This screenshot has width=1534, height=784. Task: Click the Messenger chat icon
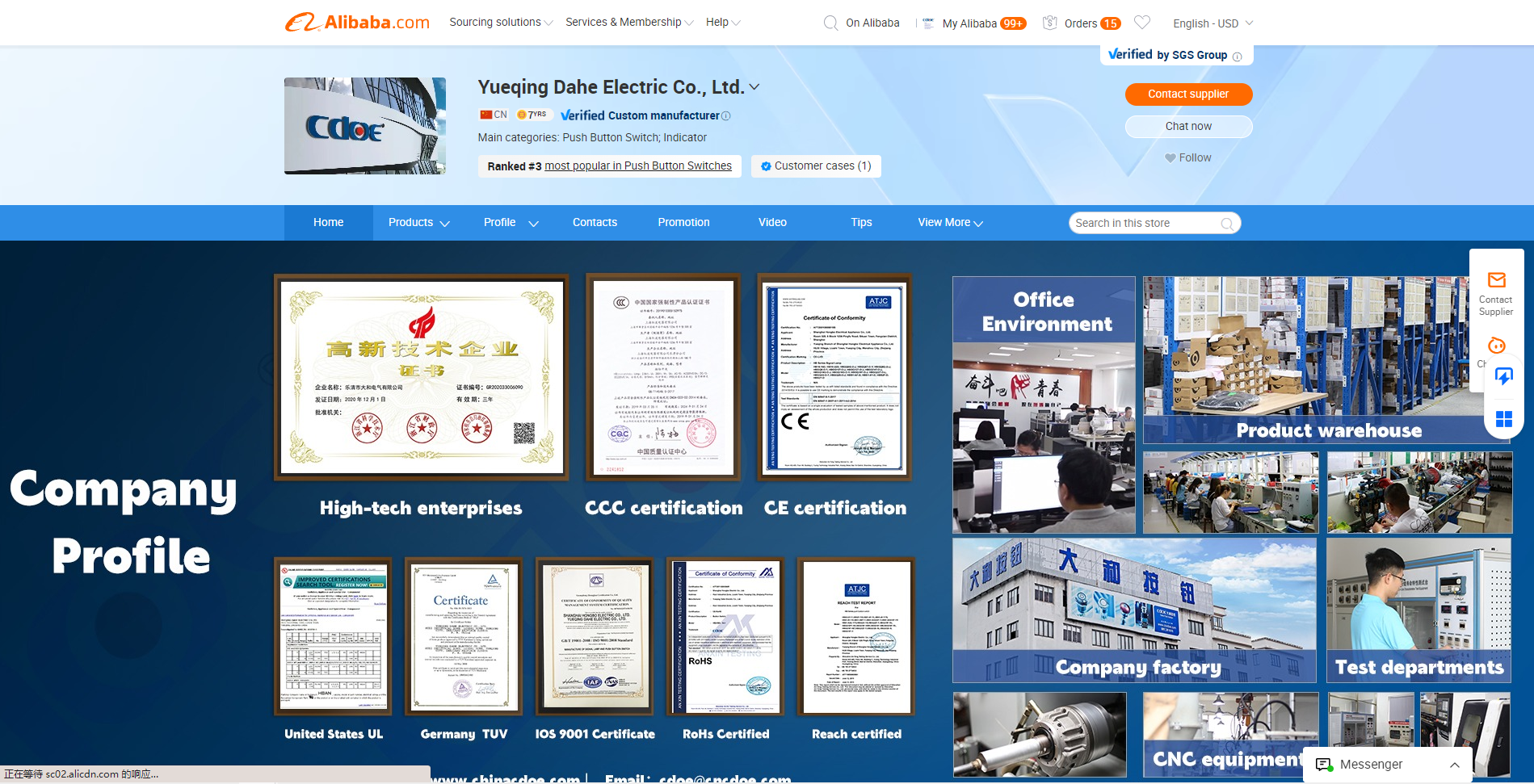(1323, 765)
